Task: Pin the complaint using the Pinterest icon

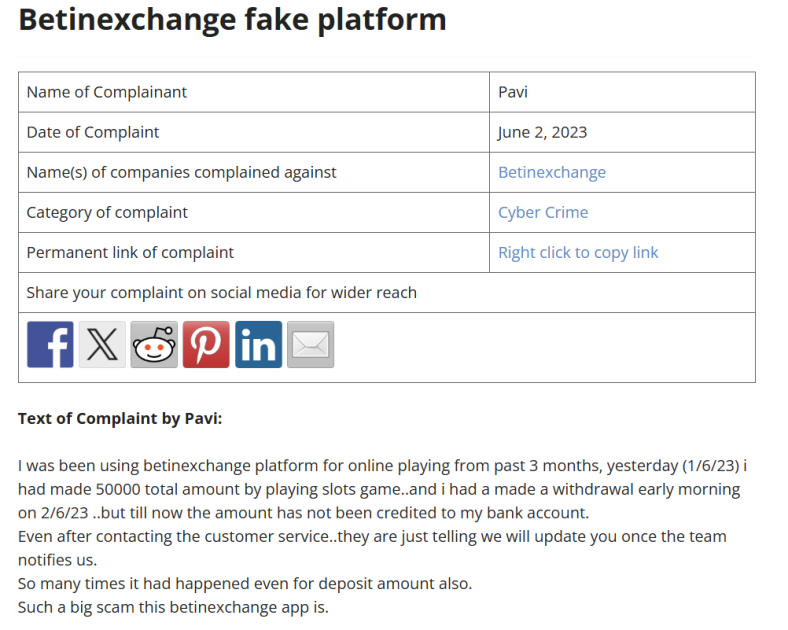Action: point(206,345)
